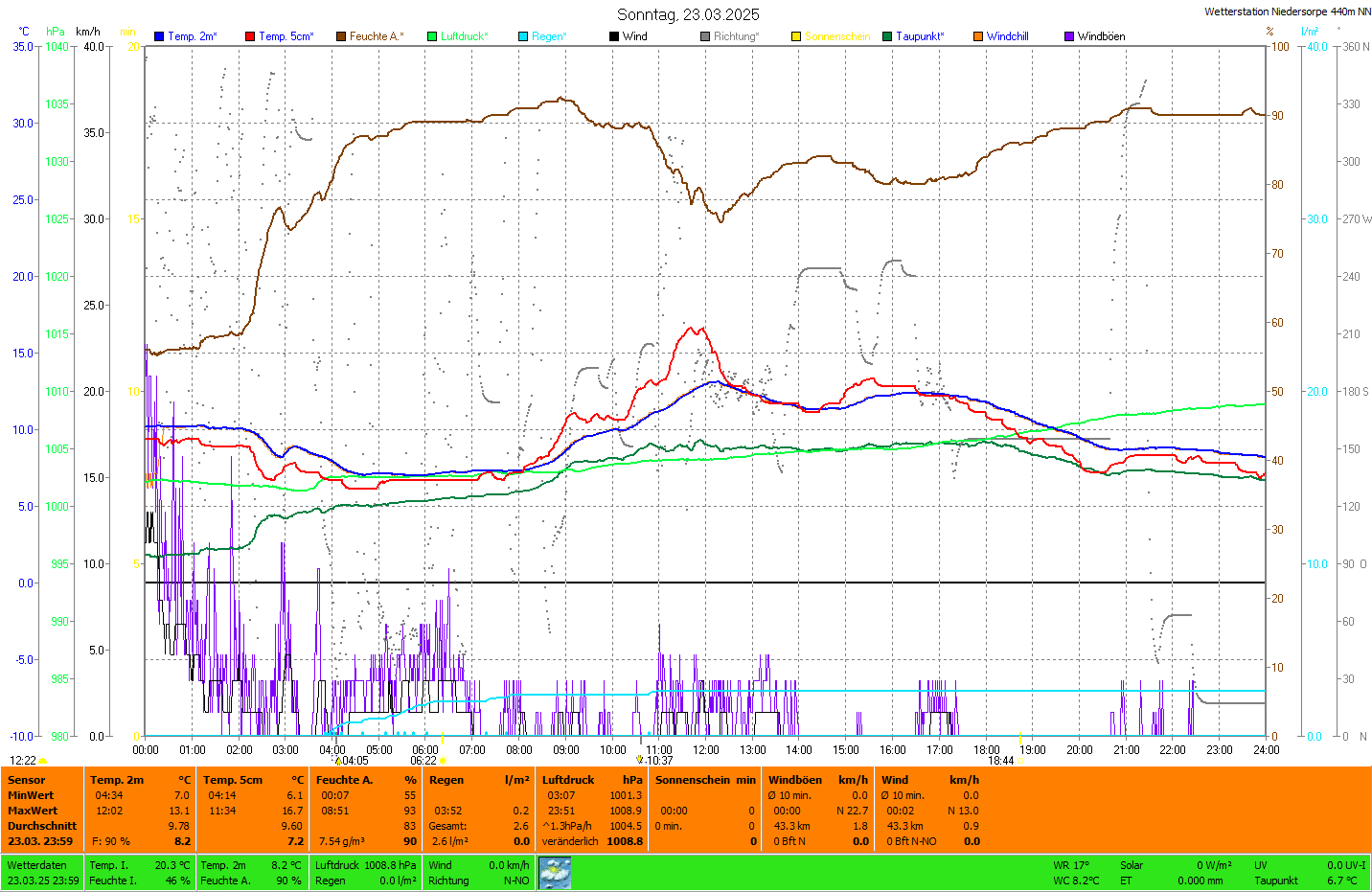Click the orange Windchill legend square

pos(978,36)
